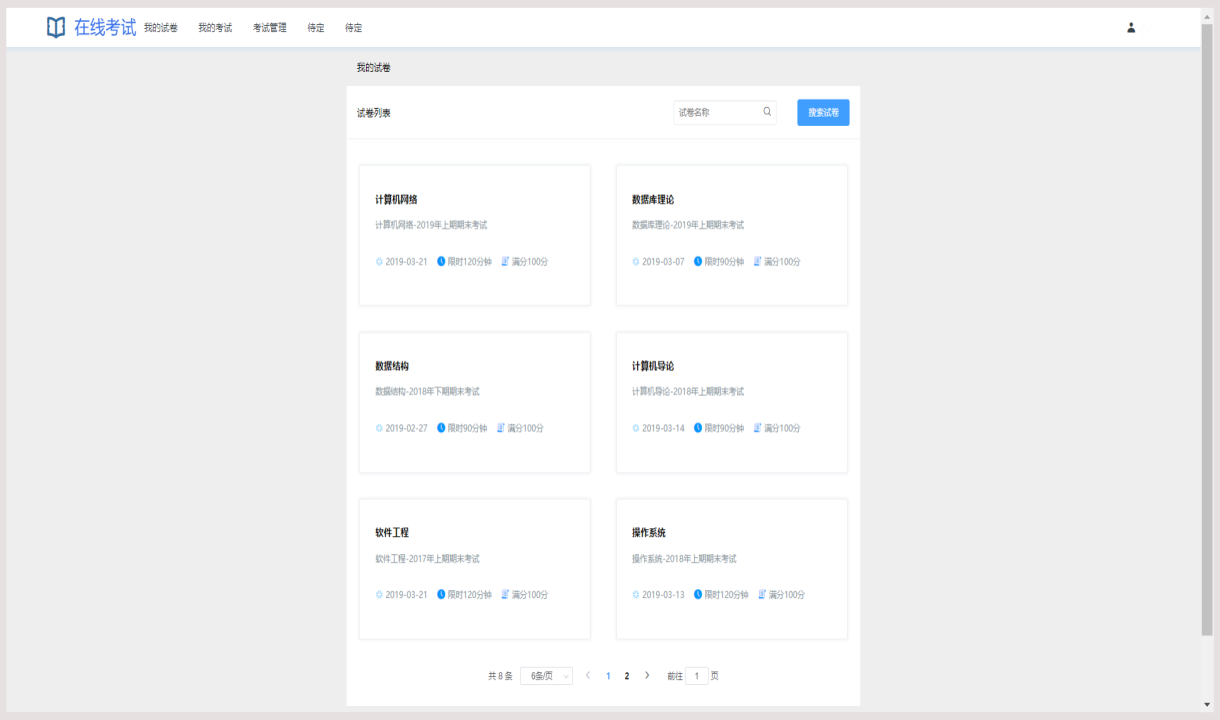Image resolution: width=1220 pixels, height=720 pixels.
Task: Open the 计算机导论 paper title
Action: click(x=653, y=366)
